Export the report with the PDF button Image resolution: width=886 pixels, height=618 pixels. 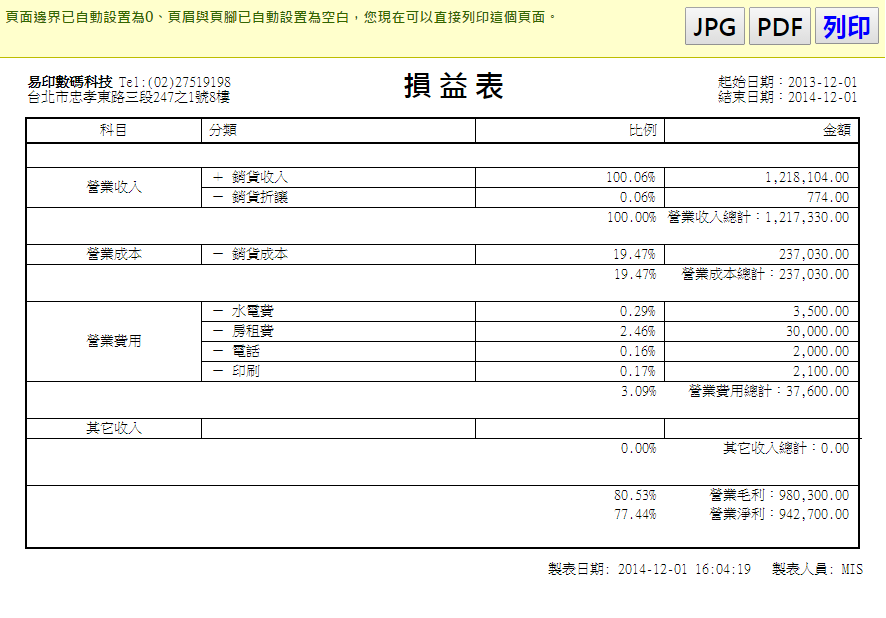[780, 28]
